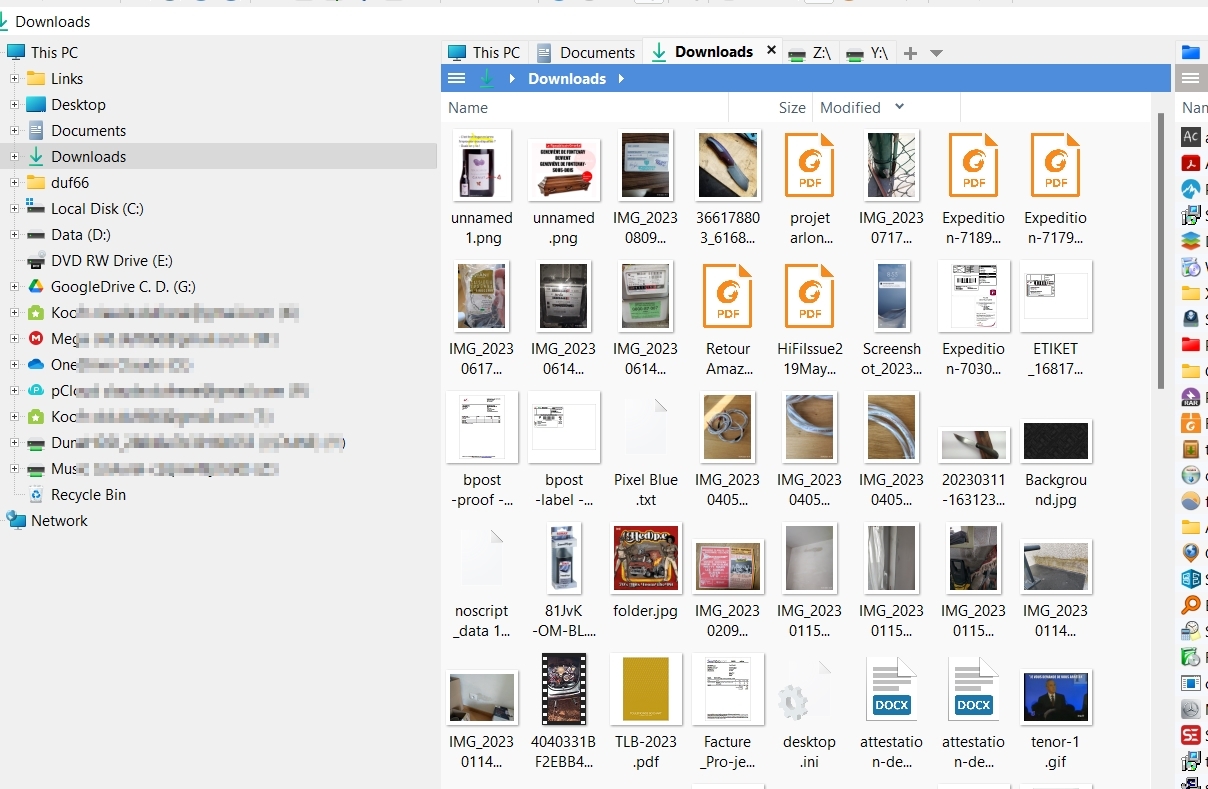The height and width of the screenshot is (789, 1208).
Task: Click the Mega drive label in tree
Action: [x=164, y=339]
